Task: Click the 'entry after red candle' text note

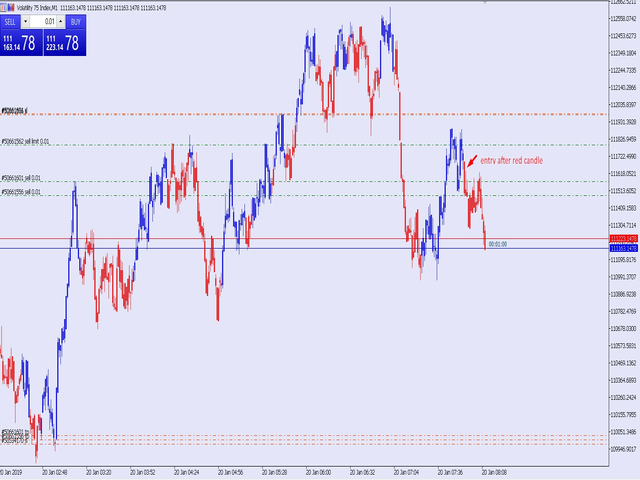Action: (x=511, y=160)
